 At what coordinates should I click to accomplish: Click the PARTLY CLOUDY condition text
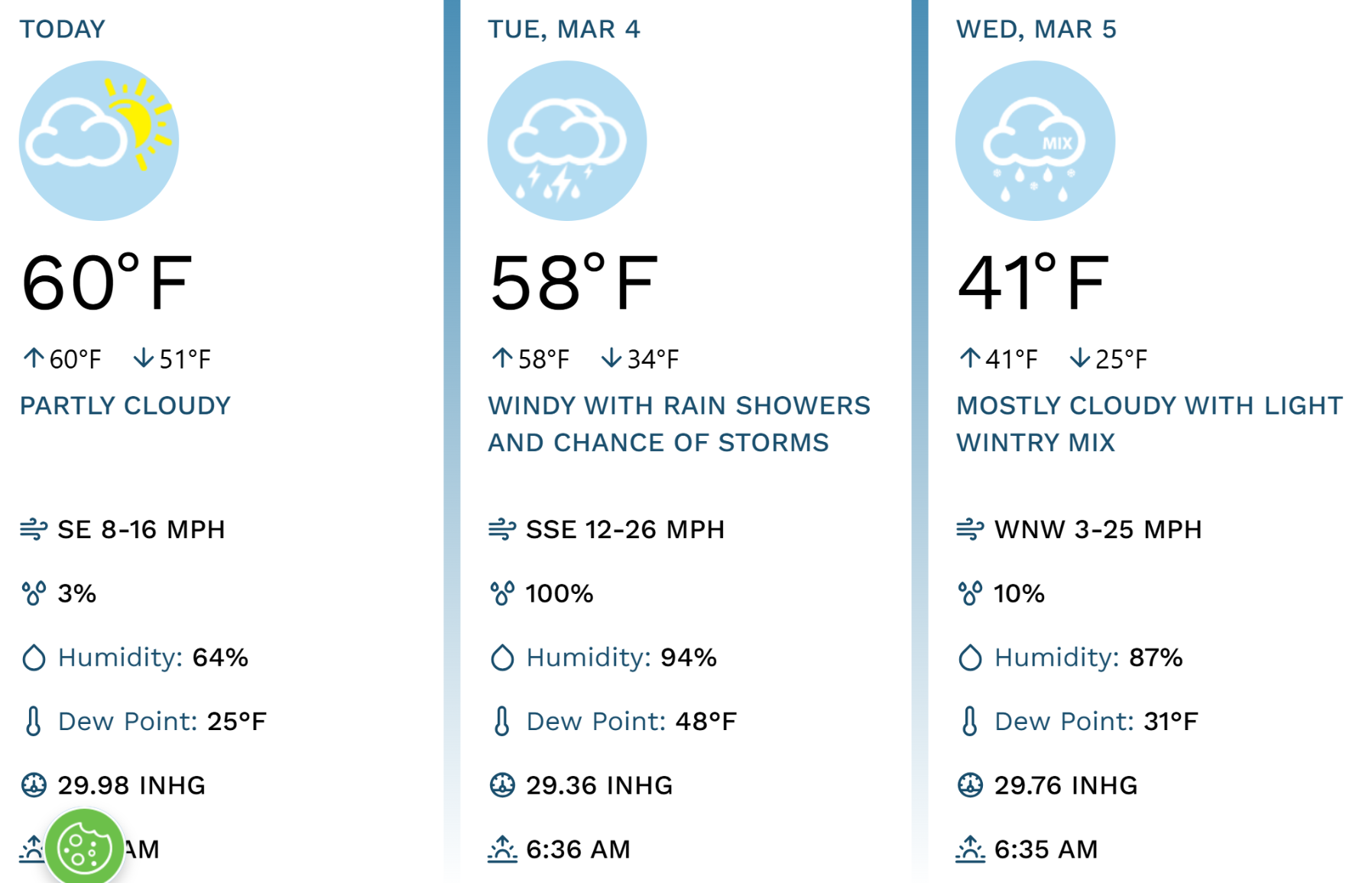pos(125,405)
